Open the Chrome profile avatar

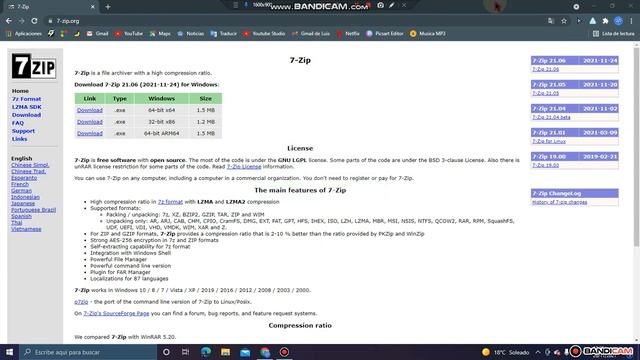[618, 21]
